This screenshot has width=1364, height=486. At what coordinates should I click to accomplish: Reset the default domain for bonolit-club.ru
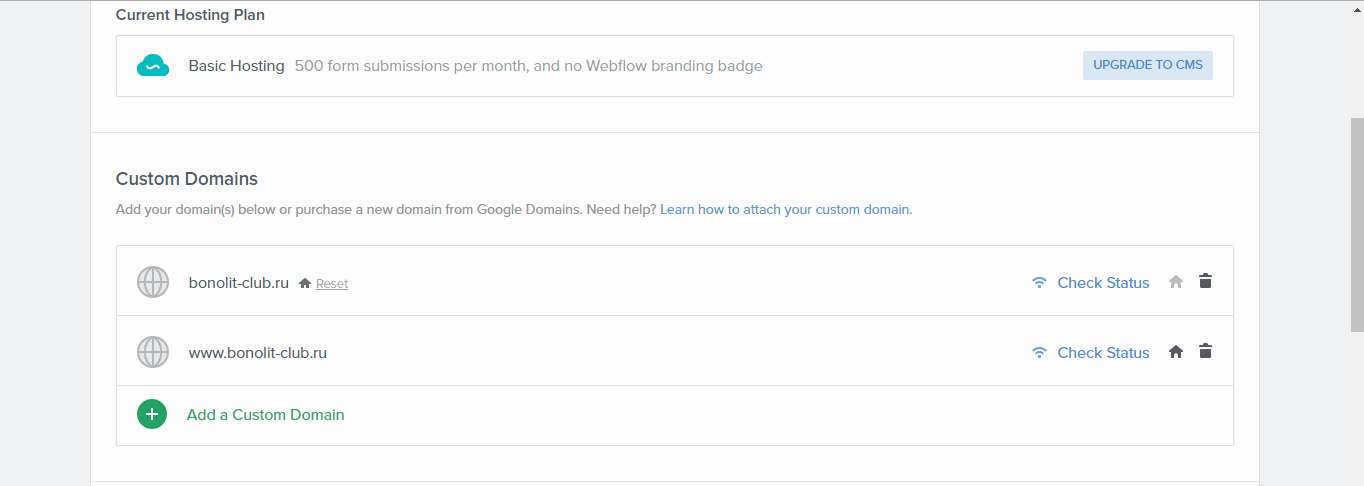[x=332, y=284]
